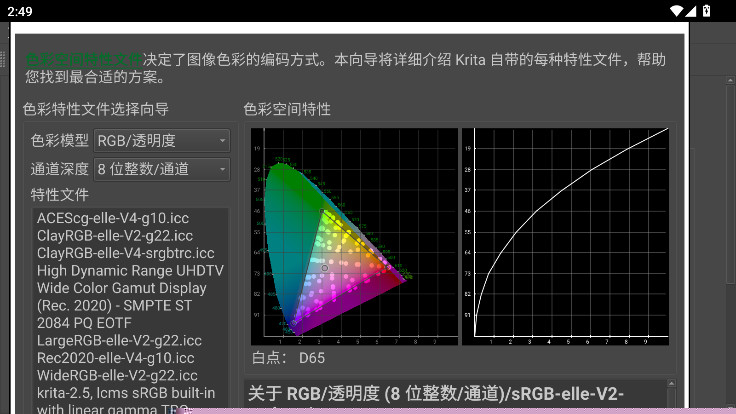736x414 pixels.
Task: Click the arrow on the 色彩模型 combo box
Action: pos(222,141)
